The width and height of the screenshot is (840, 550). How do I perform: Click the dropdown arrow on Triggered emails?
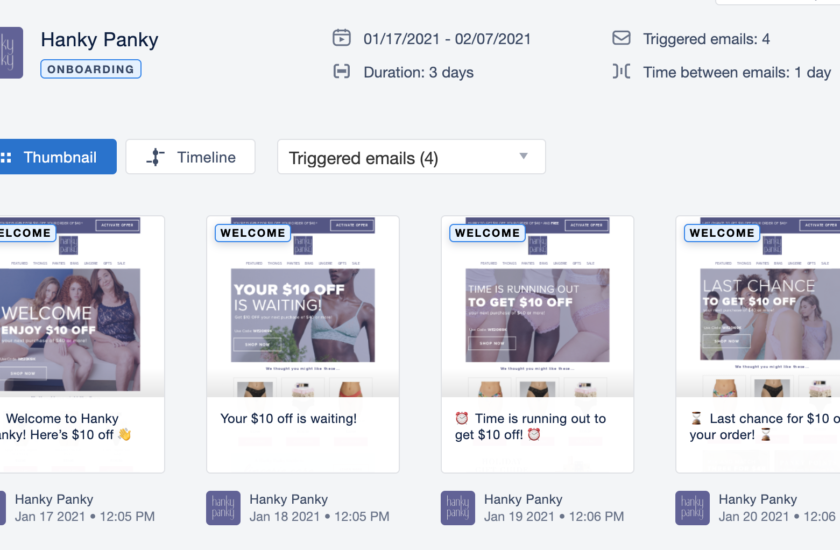[523, 156]
